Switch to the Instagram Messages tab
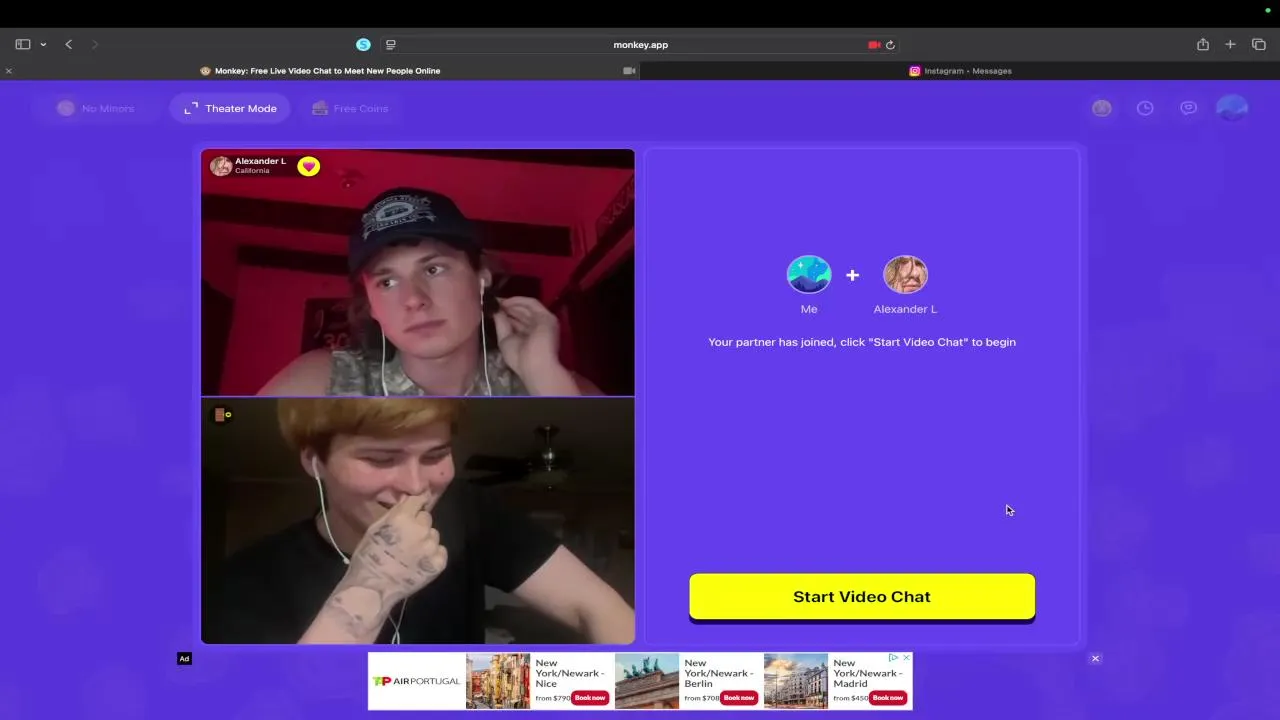 pyautogui.click(x=960, y=71)
